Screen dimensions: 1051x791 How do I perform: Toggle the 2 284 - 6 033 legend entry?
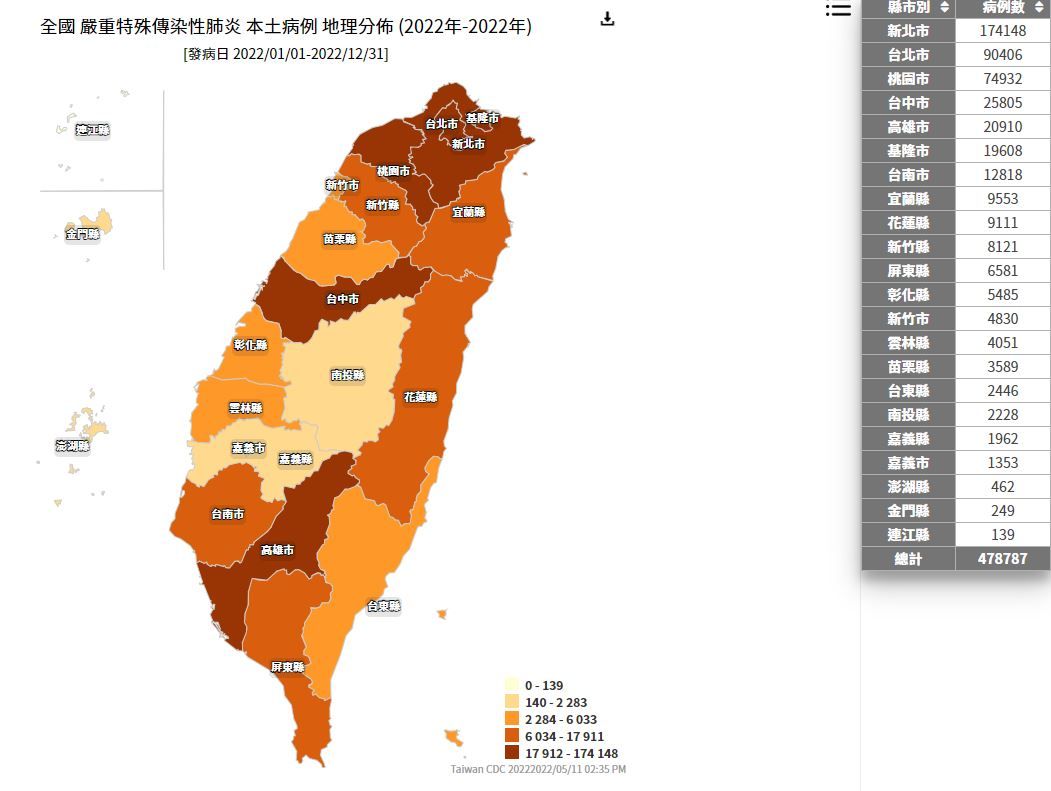560,720
